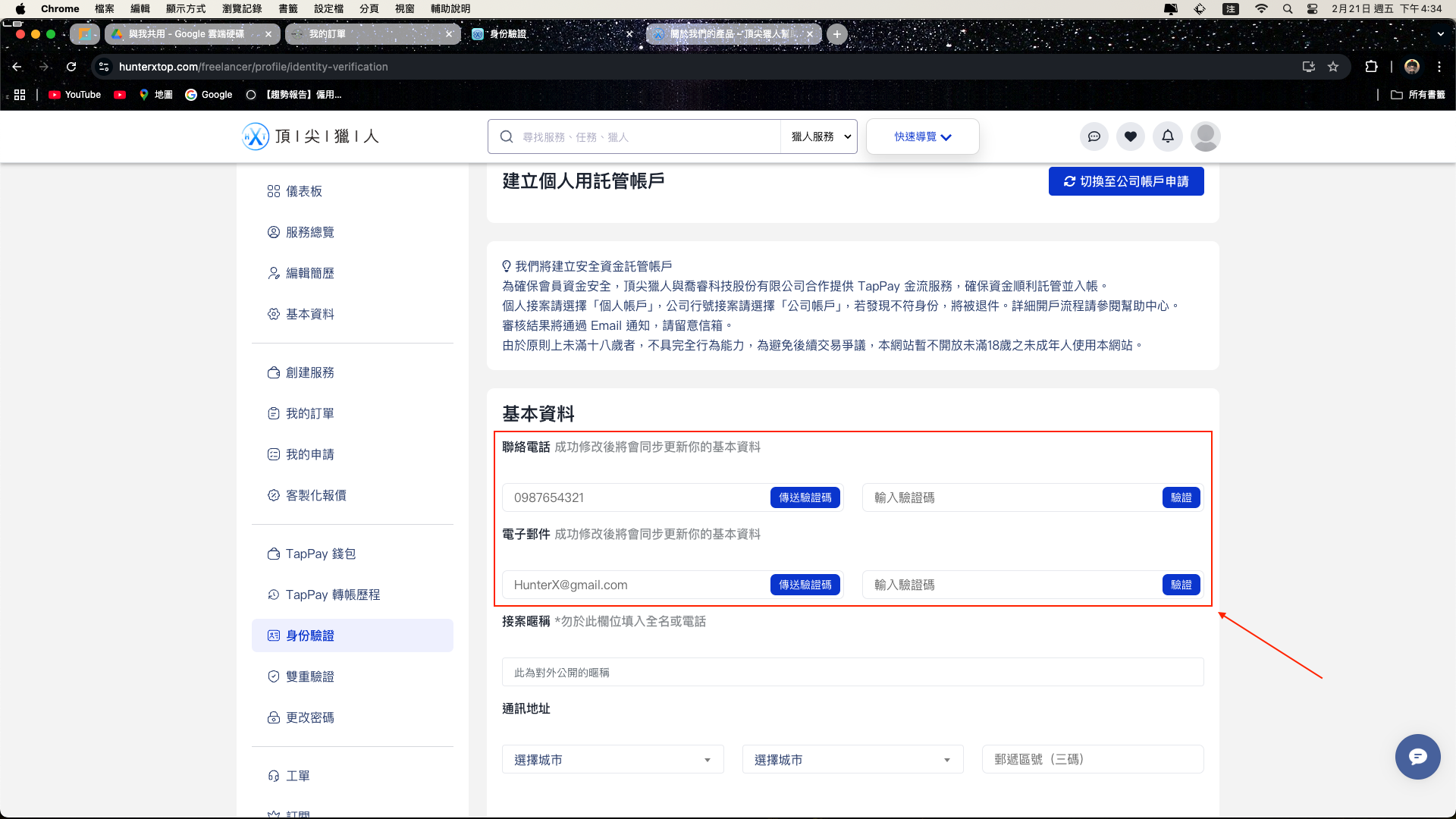
Task: Expand the 快速導覽 menu
Action: click(x=922, y=136)
